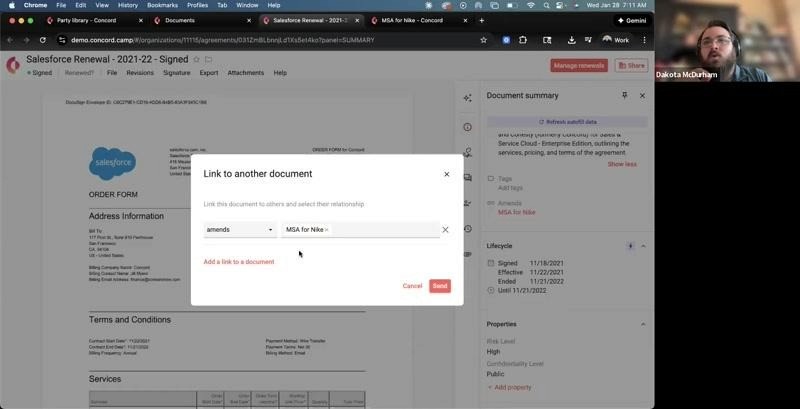Click the Wi-Fi status icon

(531, 5)
